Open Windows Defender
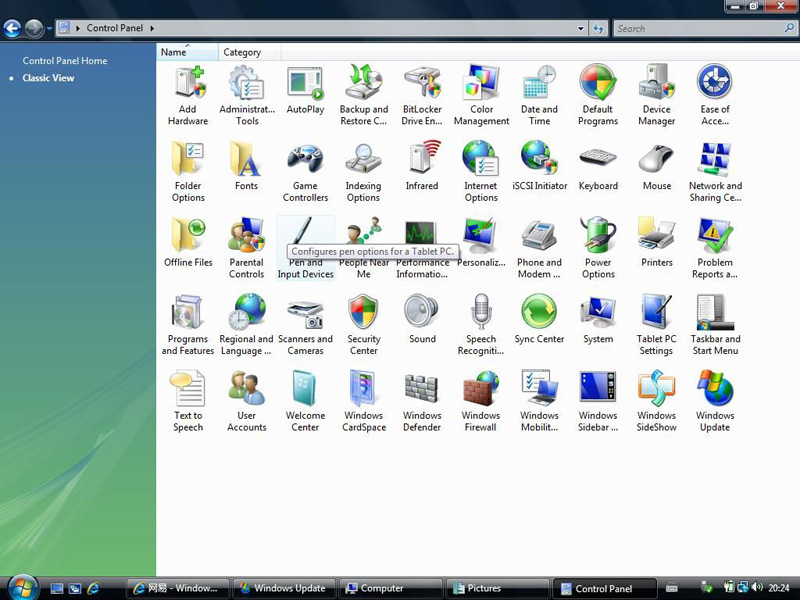 pos(422,402)
